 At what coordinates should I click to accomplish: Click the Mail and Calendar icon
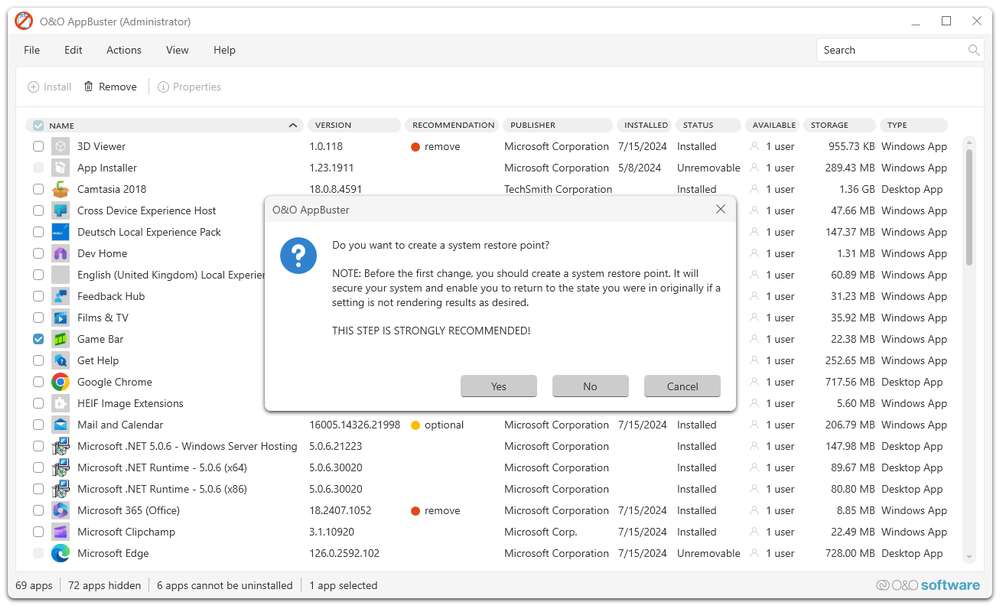click(x=60, y=425)
